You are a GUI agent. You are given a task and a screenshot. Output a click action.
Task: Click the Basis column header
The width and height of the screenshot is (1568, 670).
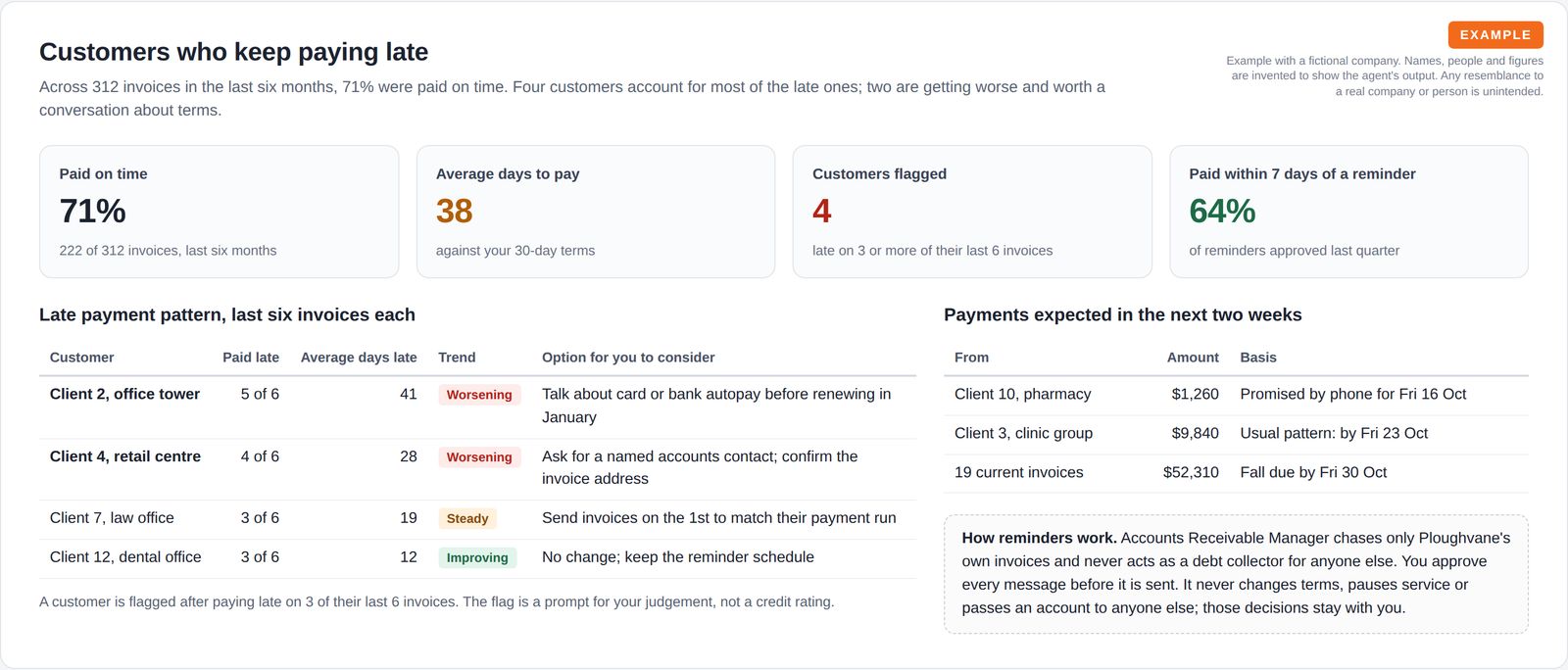pos(1258,358)
